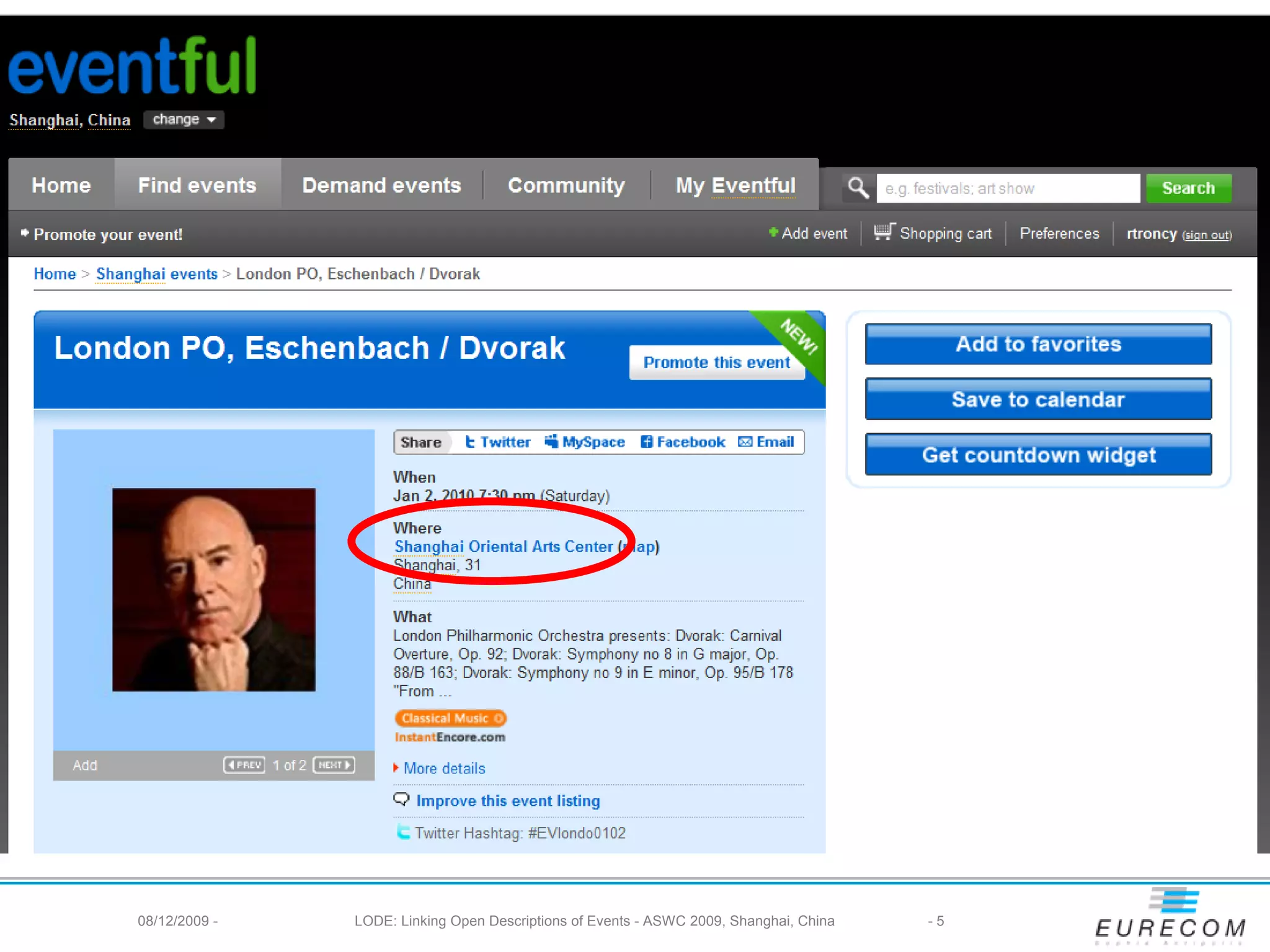The image size is (1270, 952).
Task: Switch to the Community tab
Action: click(566, 185)
